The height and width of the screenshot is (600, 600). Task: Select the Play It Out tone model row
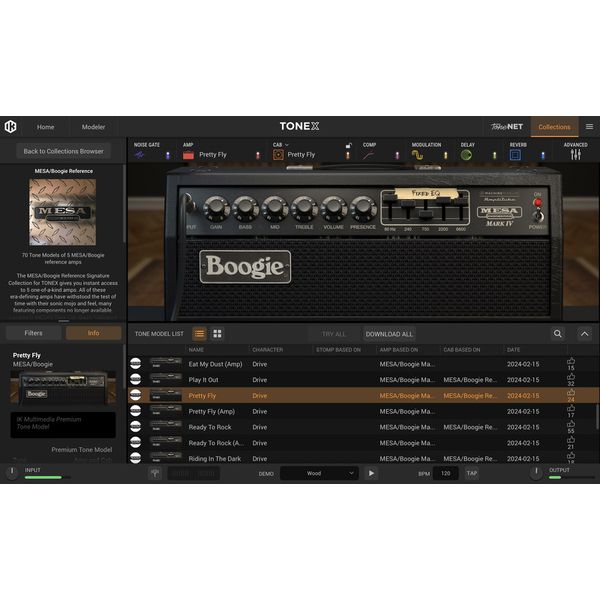point(364,380)
